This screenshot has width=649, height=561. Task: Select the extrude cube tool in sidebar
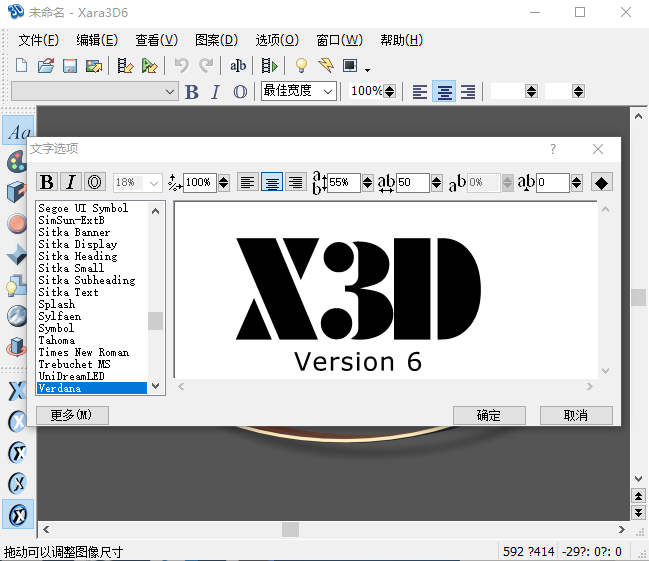(x=17, y=192)
